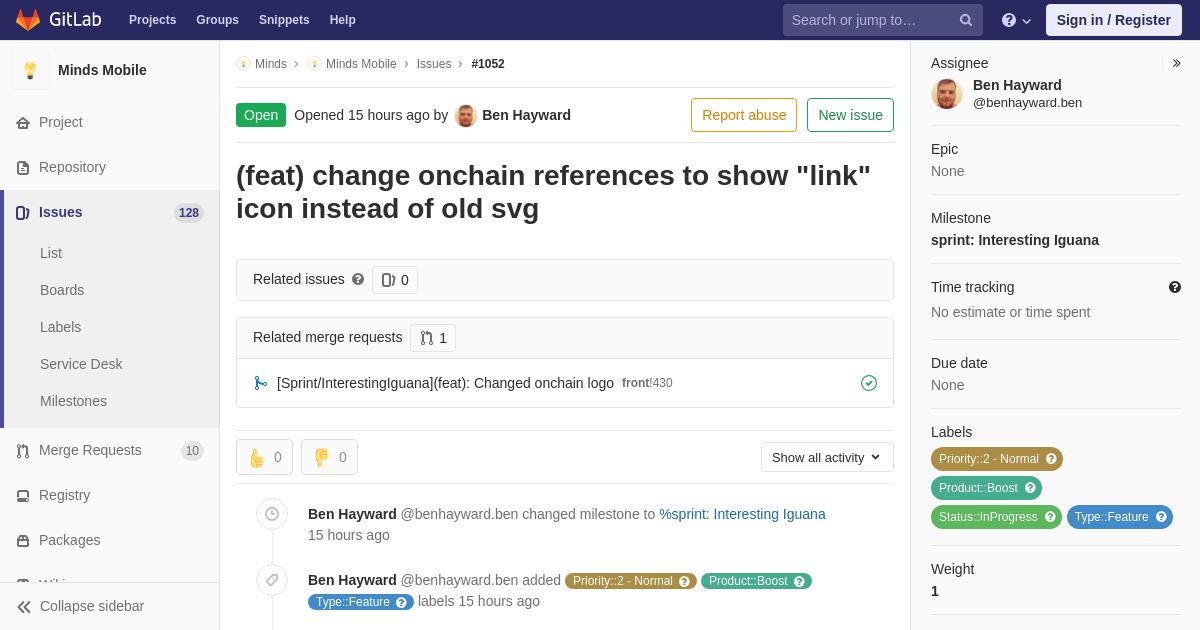
Task: Open the %sprint: Interesting Iguana milestone link
Action: coord(742,514)
